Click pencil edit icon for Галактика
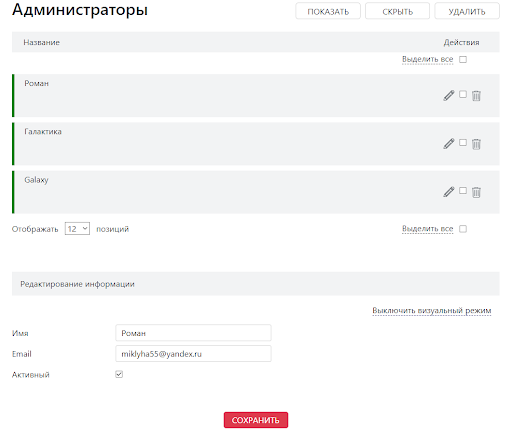 tap(449, 144)
